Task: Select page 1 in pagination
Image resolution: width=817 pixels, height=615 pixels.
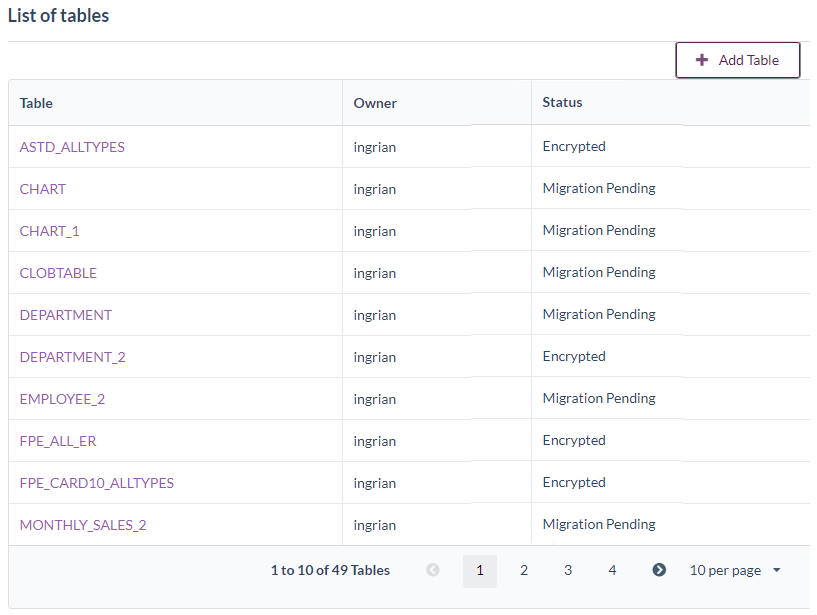Action: pos(480,570)
